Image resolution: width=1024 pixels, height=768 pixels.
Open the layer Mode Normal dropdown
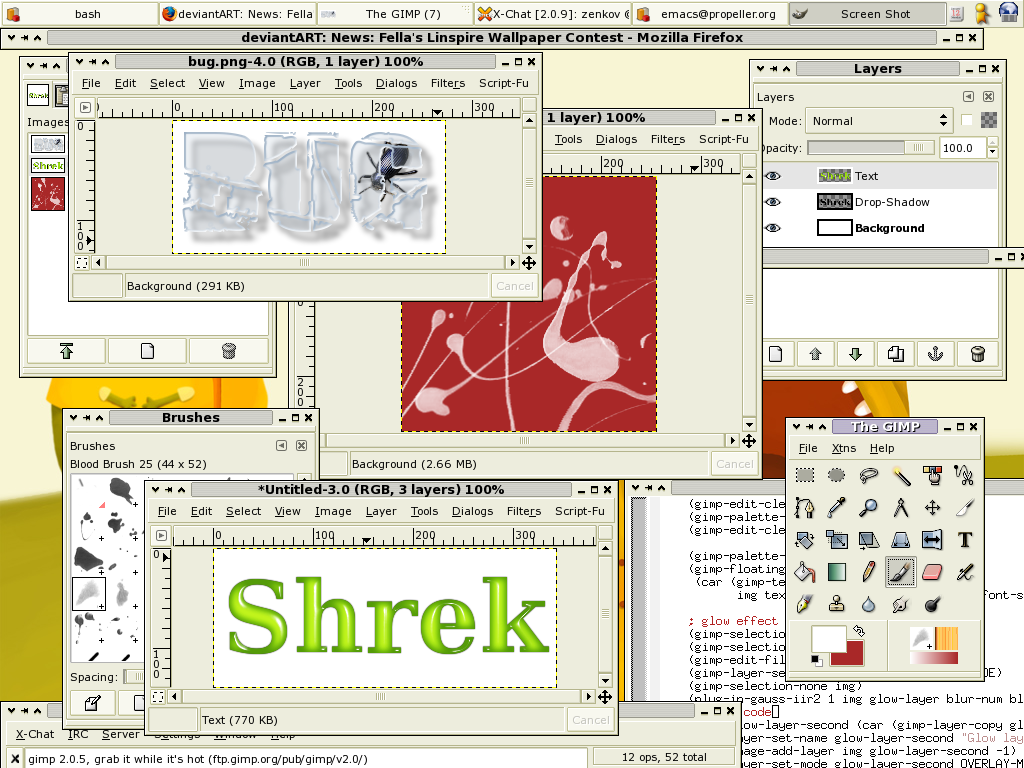pyautogui.click(x=880, y=121)
